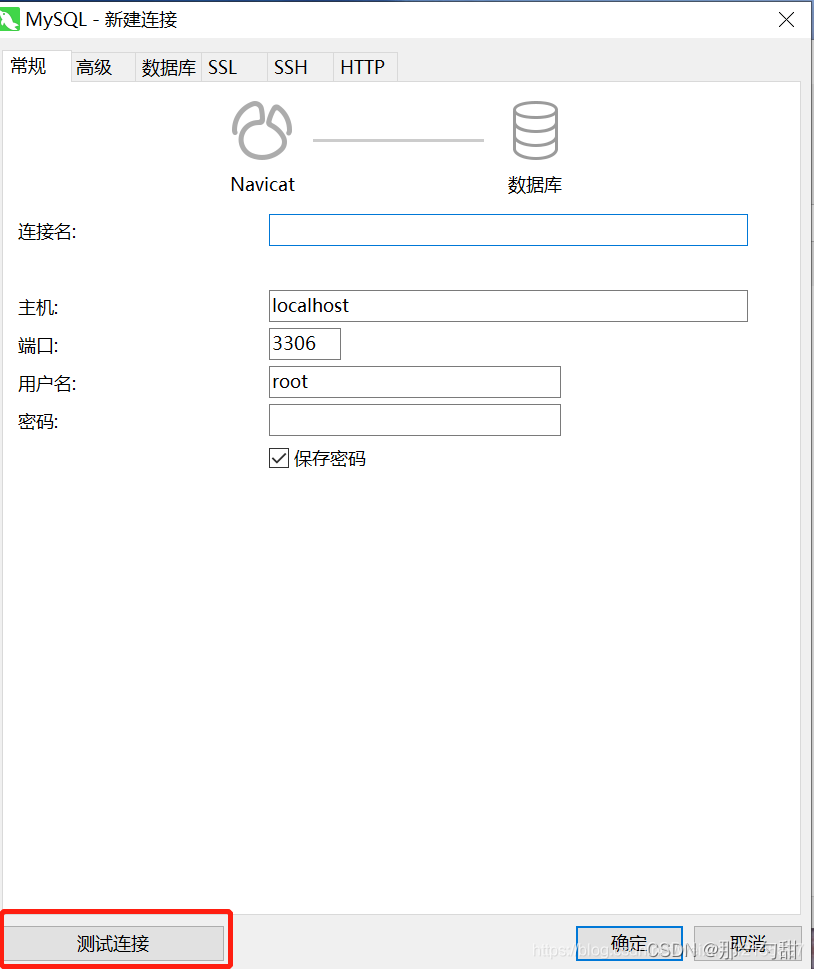814x969 pixels.
Task: Click the 端口: label
Action: pos(38,346)
